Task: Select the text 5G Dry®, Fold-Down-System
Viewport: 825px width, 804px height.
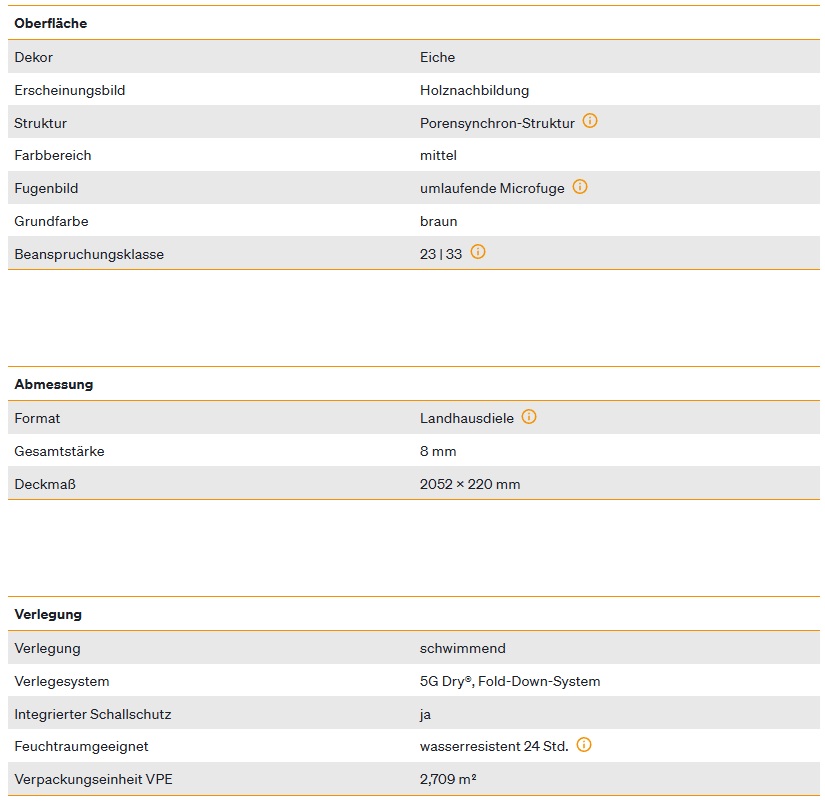Action: click(x=510, y=681)
